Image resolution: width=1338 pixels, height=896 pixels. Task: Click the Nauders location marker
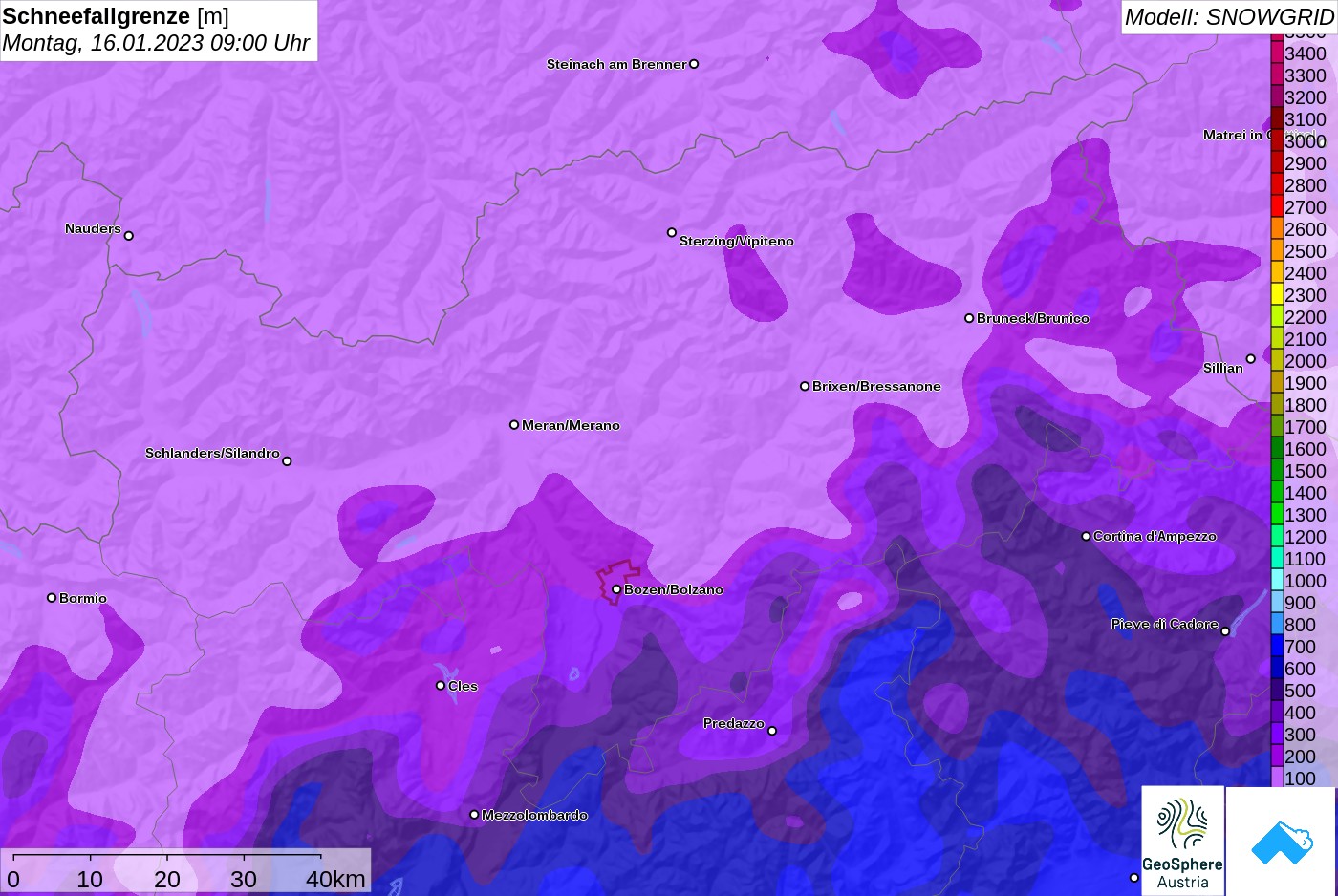129,235
